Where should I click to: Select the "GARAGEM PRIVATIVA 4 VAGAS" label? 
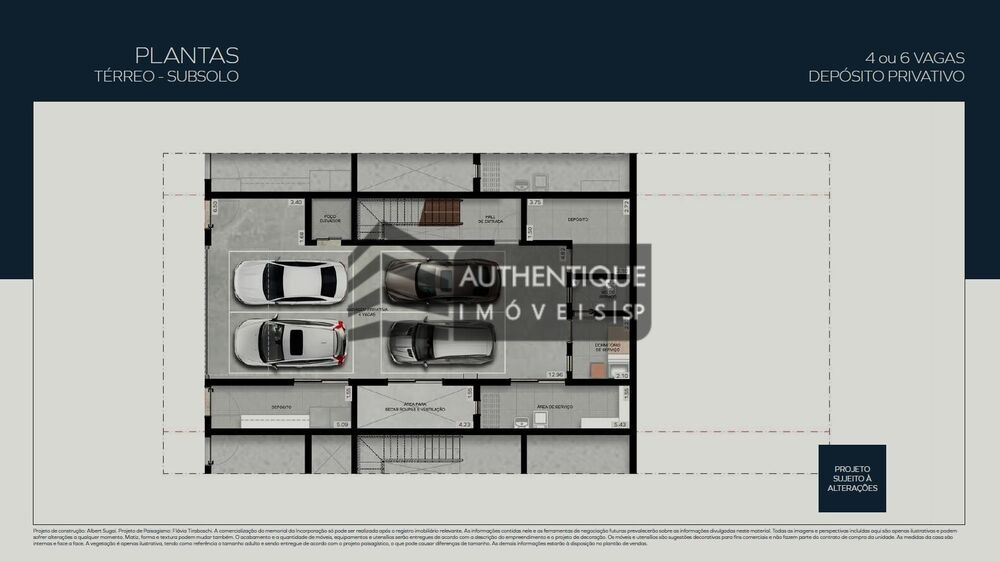(x=367, y=312)
